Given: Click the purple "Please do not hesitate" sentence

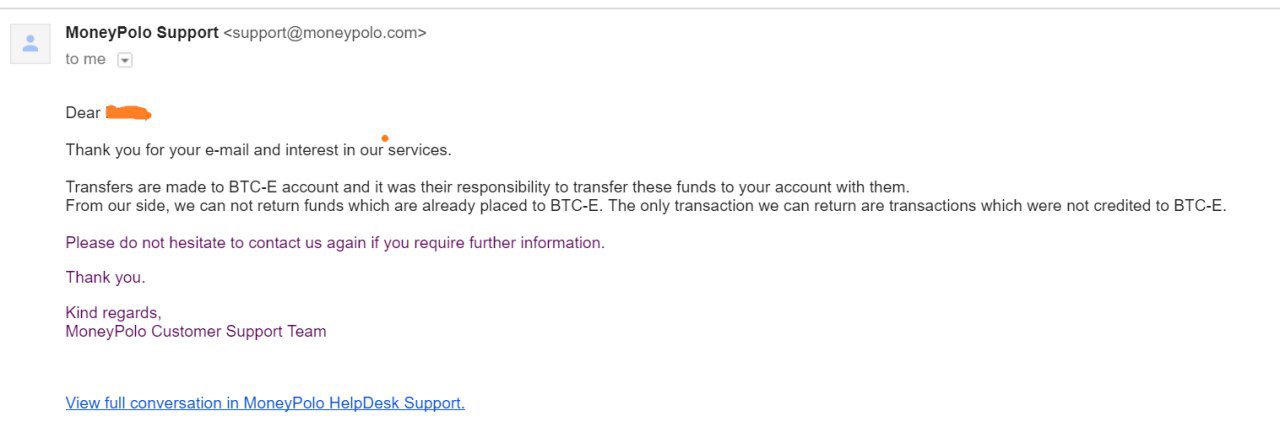Looking at the screenshot, I should point(335,242).
